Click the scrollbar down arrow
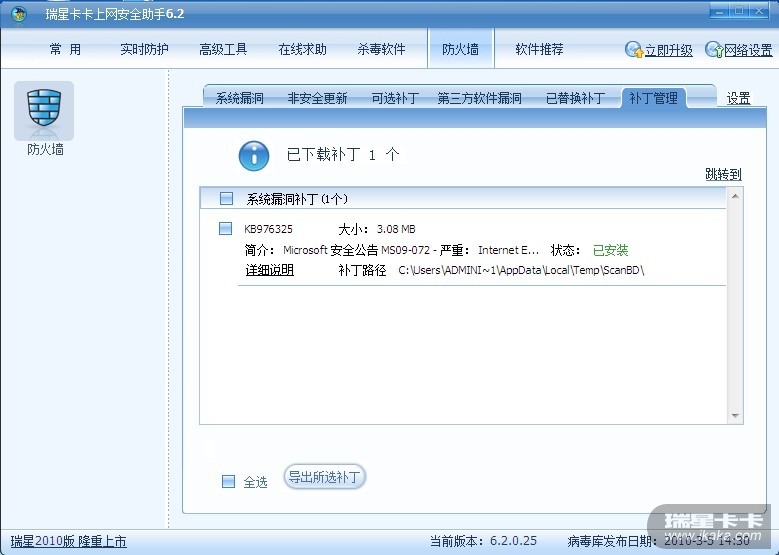 735,416
